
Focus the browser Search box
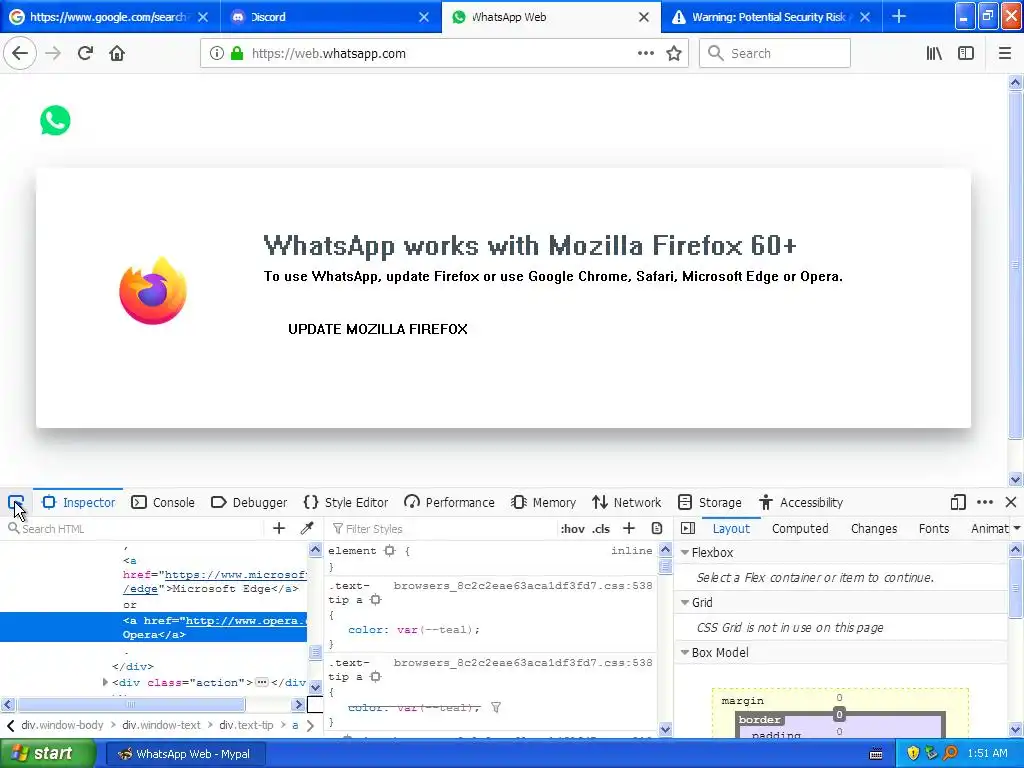tap(775, 54)
